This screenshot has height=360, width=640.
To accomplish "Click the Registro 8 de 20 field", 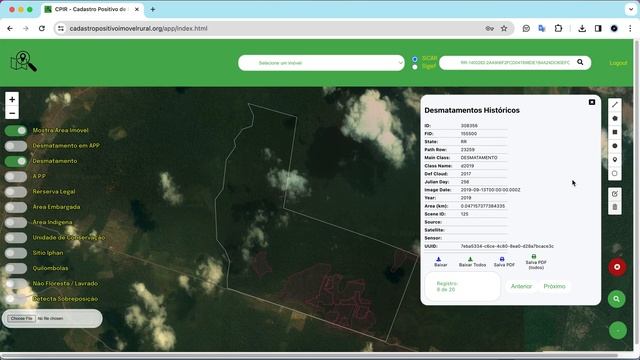I will [462, 287].
